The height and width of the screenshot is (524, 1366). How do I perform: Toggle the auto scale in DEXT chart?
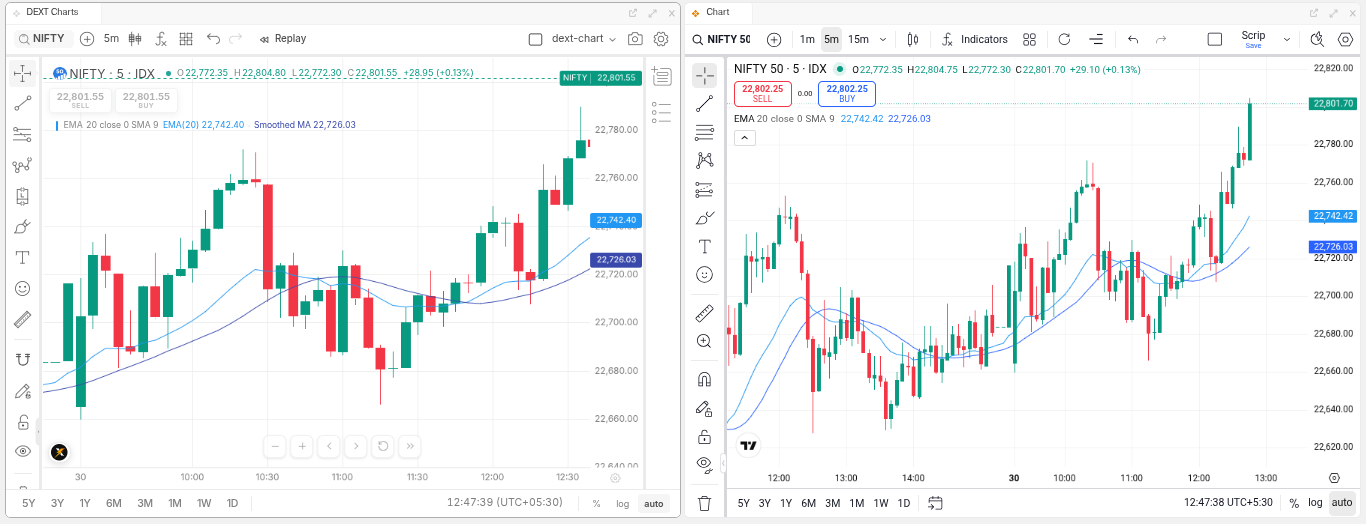tap(653, 503)
